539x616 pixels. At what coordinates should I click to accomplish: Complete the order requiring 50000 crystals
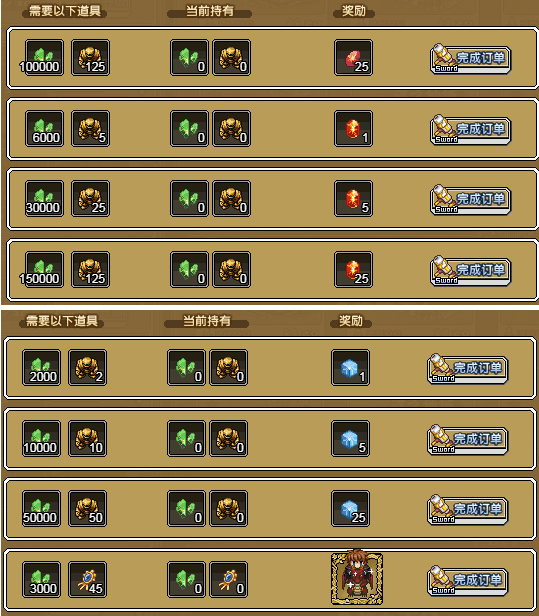point(468,510)
